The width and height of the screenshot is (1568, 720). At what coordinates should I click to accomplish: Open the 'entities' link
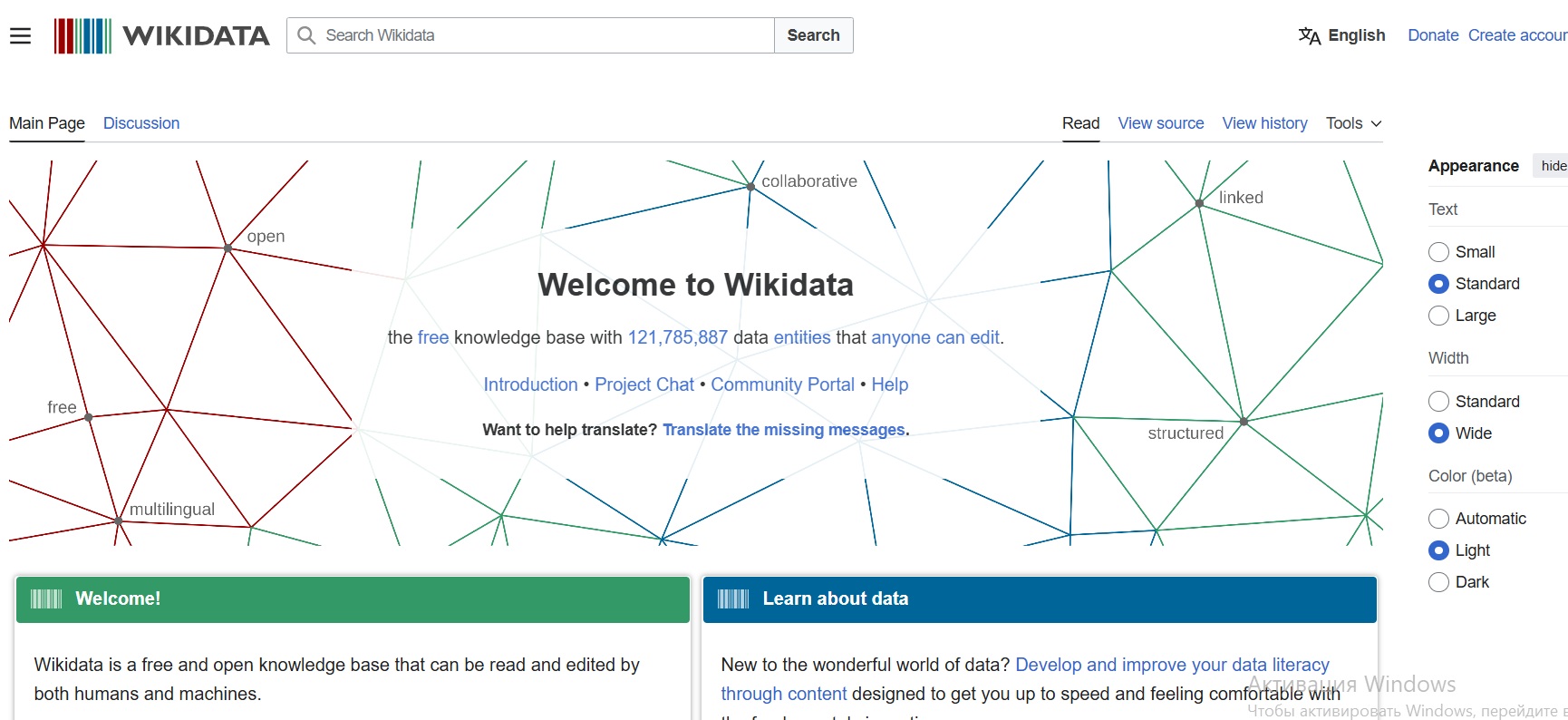tap(802, 337)
